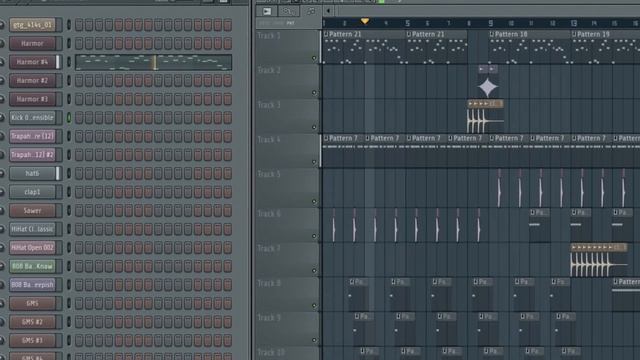Viewport: 640px width, 360px height.
Task: Toggle mute dot for Track 5
Action: (x=314, y=201)
